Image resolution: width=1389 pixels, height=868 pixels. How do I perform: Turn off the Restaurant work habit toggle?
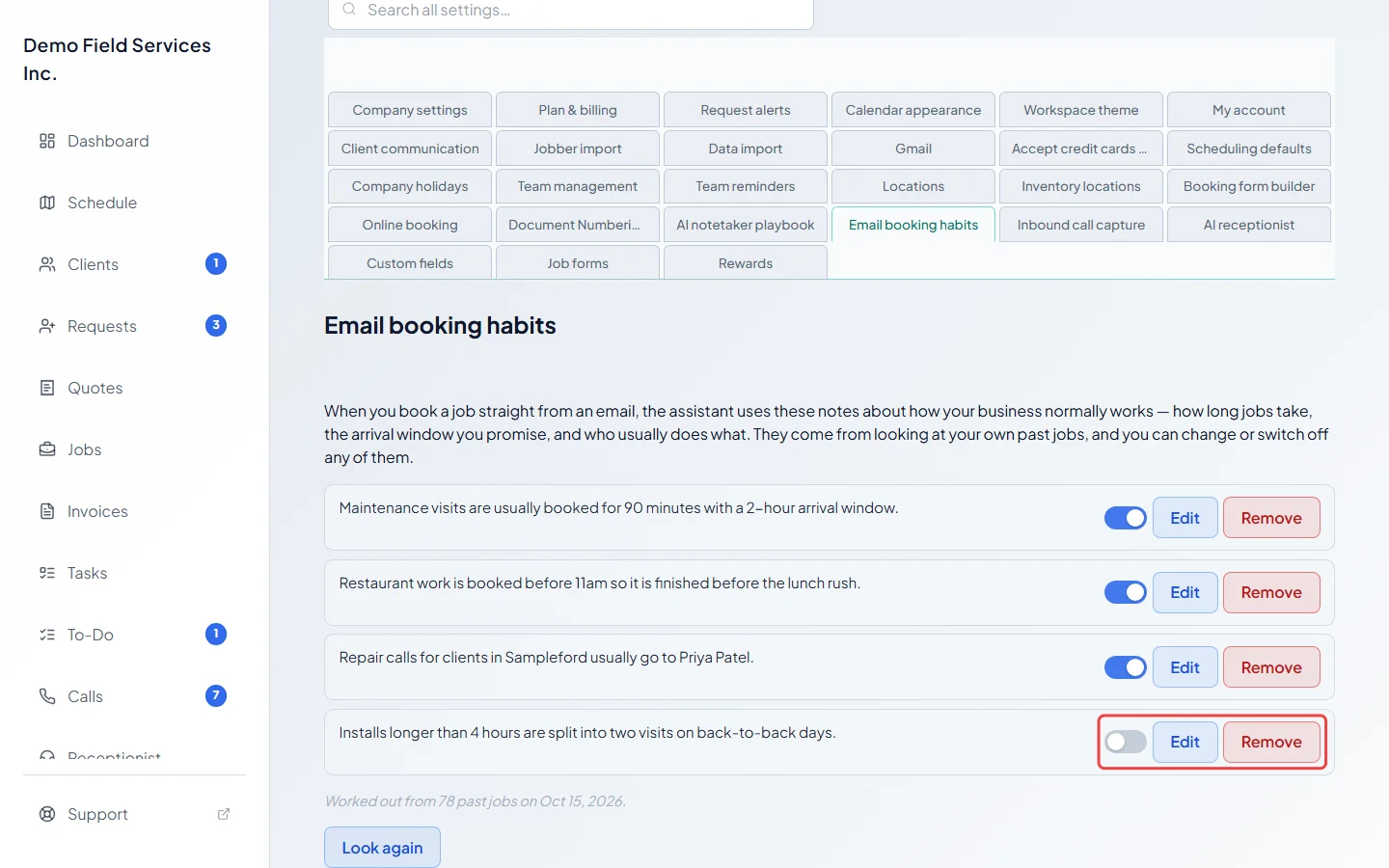[x=1126, y=592]
